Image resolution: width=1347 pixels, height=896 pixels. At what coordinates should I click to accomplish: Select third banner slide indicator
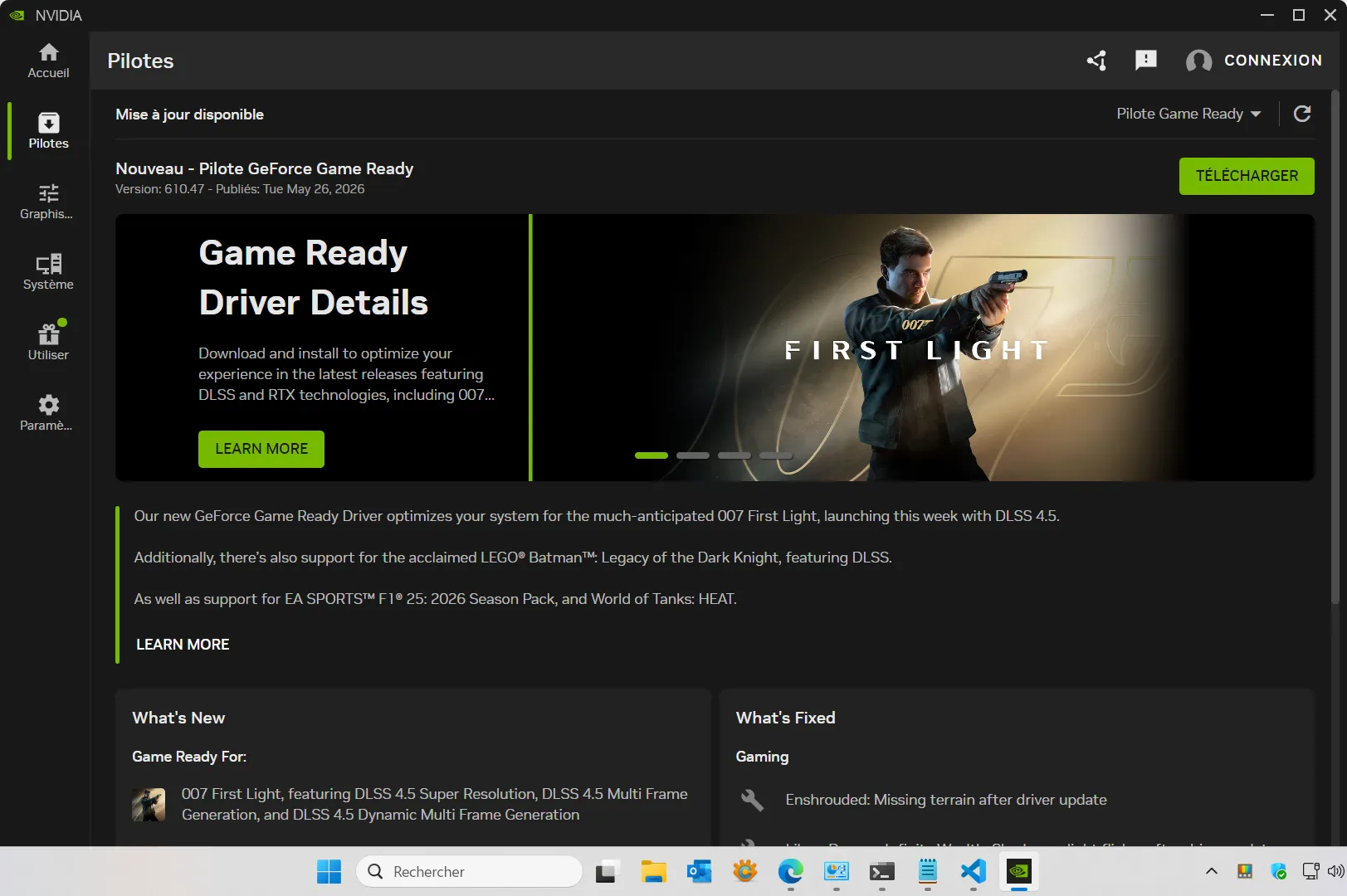(x=735, y=455)
